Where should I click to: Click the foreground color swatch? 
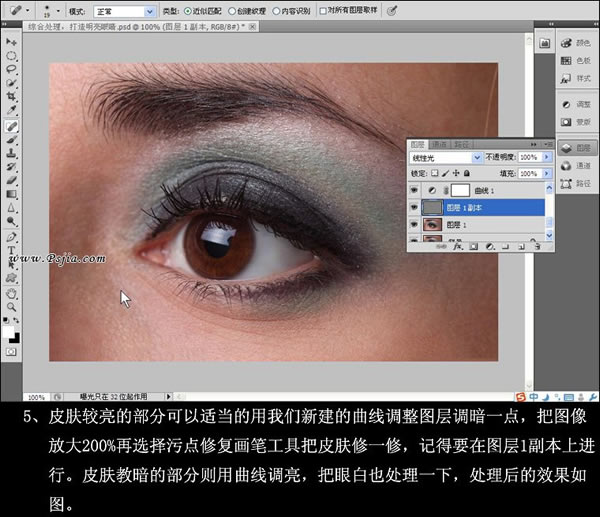click(9, 330)
